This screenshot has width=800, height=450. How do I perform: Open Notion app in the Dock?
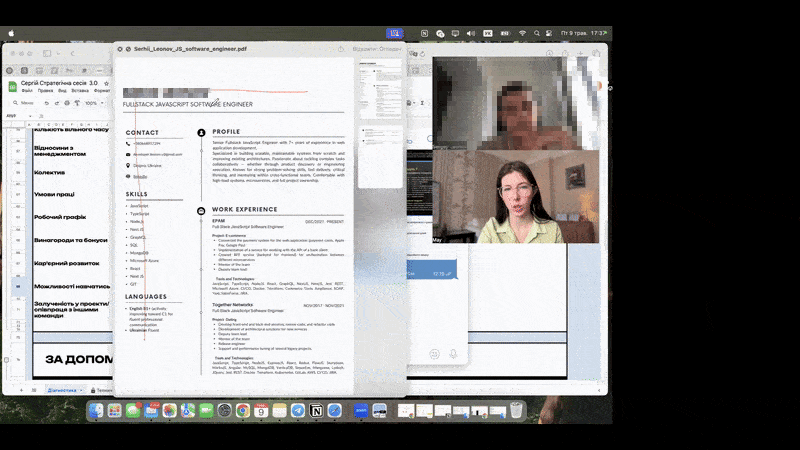[x=316, y=411]
